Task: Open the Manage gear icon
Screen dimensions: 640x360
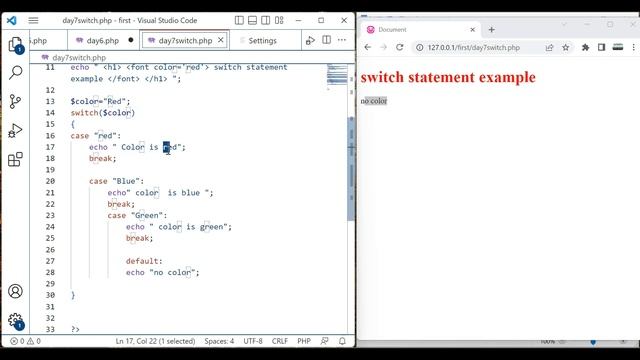Action: pyautogui.click(x=16, y=320)
